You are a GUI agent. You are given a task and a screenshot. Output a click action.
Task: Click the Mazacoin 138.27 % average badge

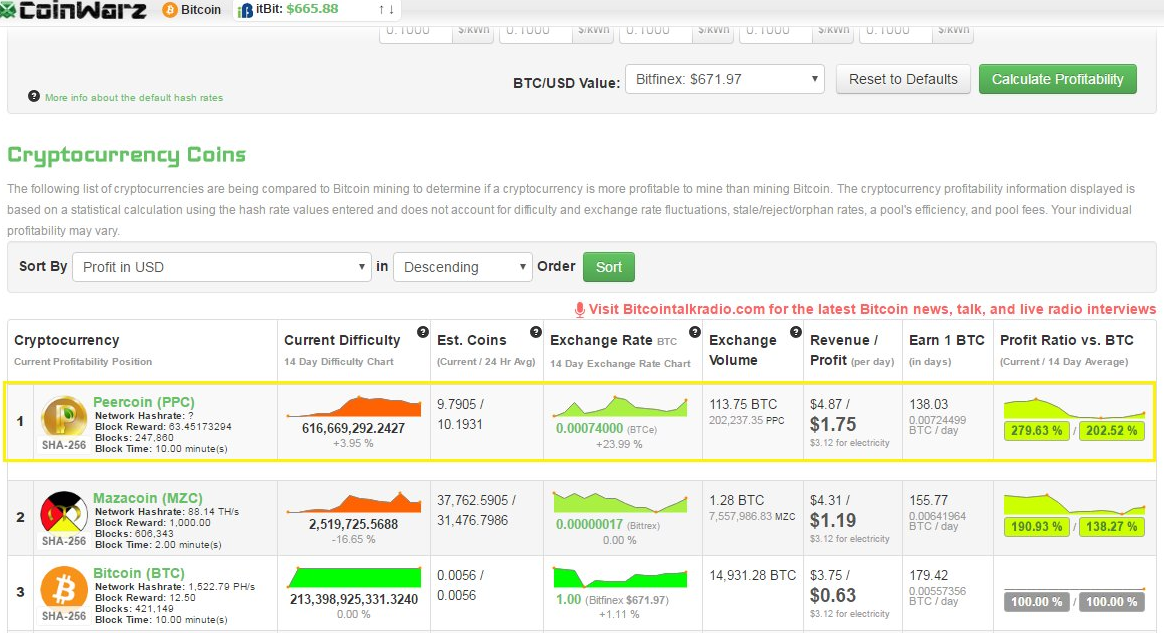(x=1111, y=527)
